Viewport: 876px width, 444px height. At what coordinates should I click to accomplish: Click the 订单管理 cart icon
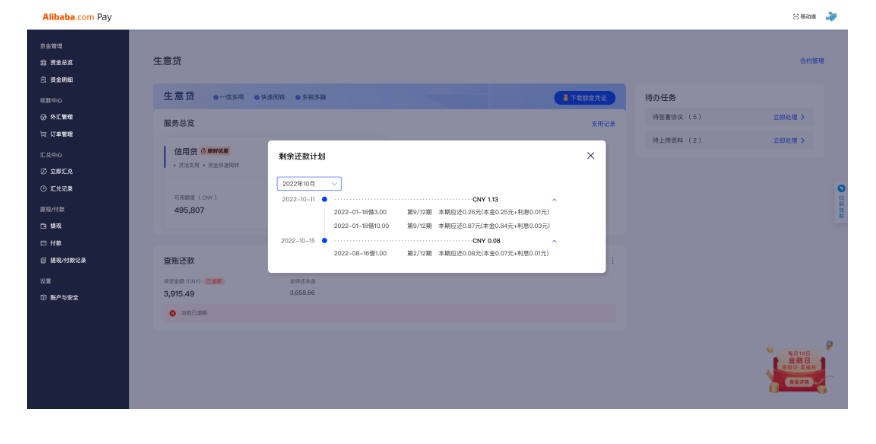[x=44, y=134]
